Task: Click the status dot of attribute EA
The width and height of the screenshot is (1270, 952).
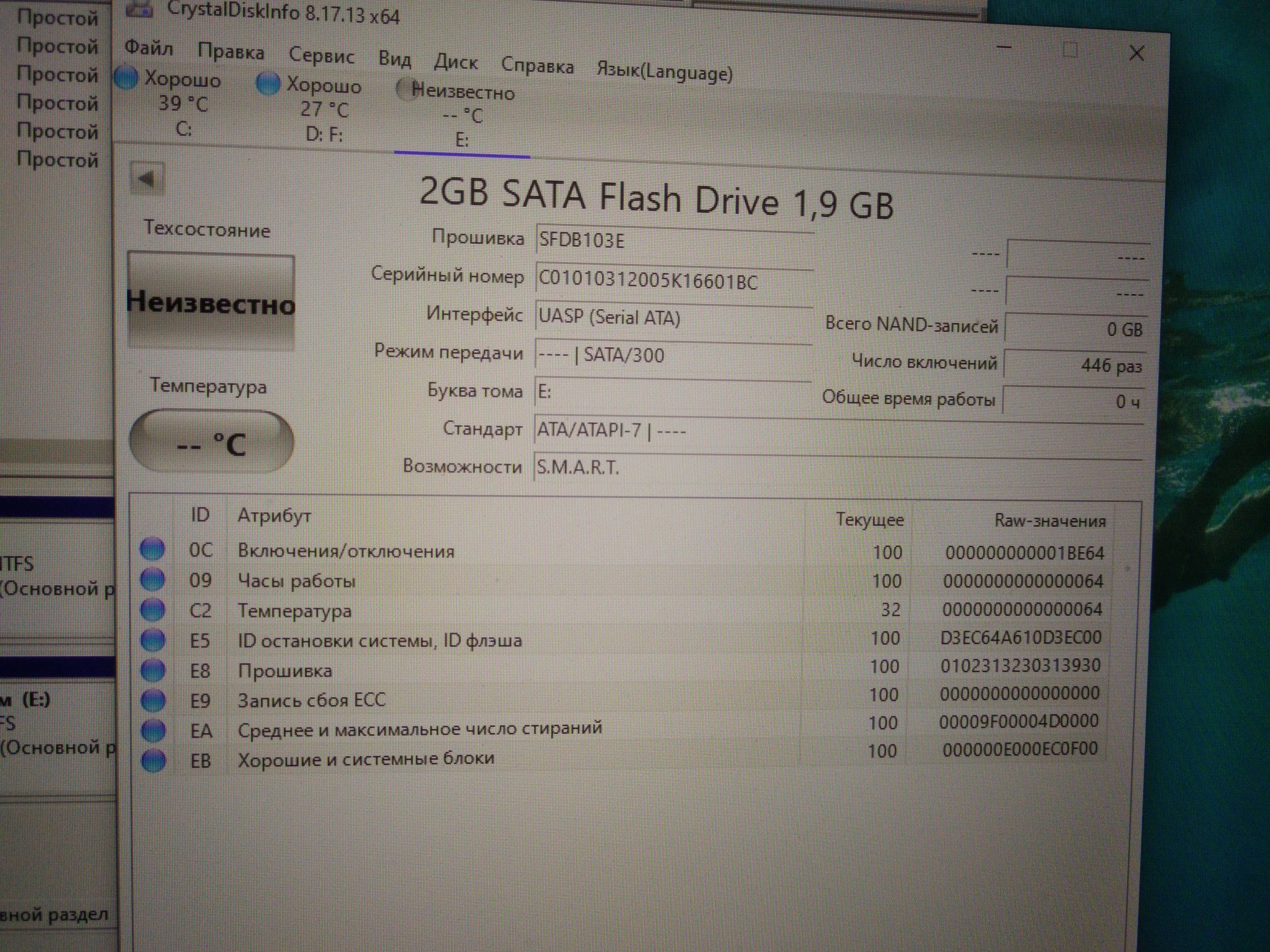Action: (154, 730)
